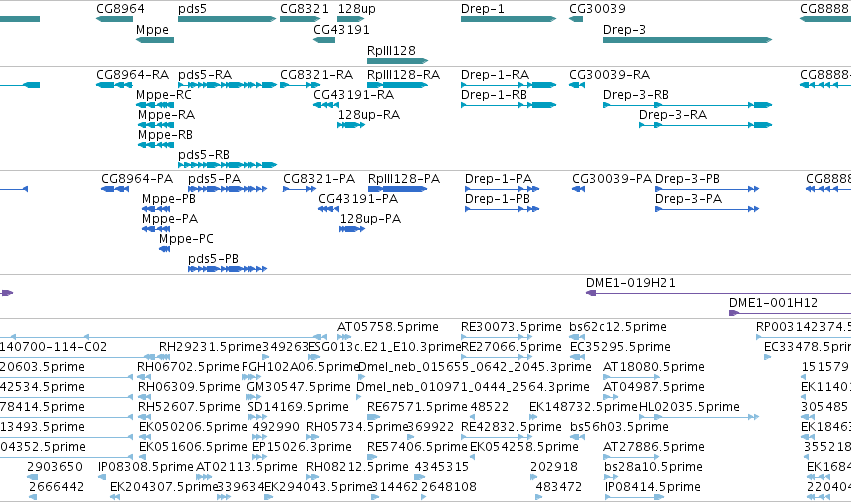Select the Mppe-PB protein label

point(169,199)
